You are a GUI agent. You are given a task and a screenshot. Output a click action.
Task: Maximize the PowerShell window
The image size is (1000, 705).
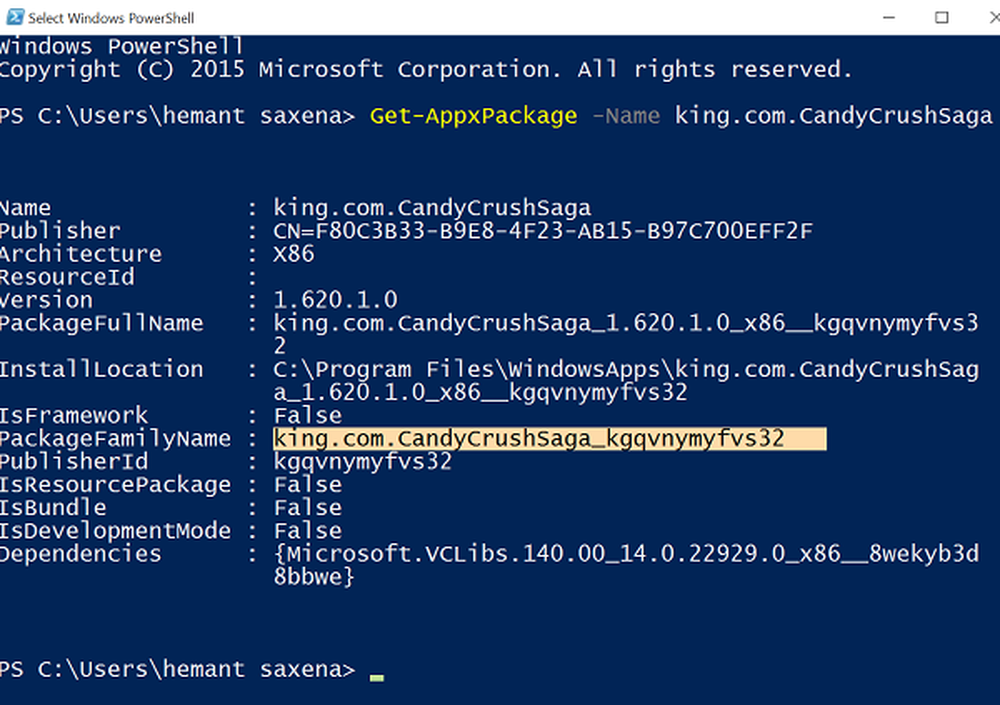pos(941,18)
